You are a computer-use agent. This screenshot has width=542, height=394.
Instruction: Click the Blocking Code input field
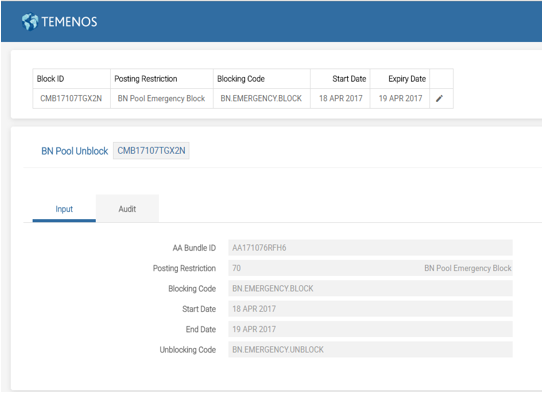370,289
